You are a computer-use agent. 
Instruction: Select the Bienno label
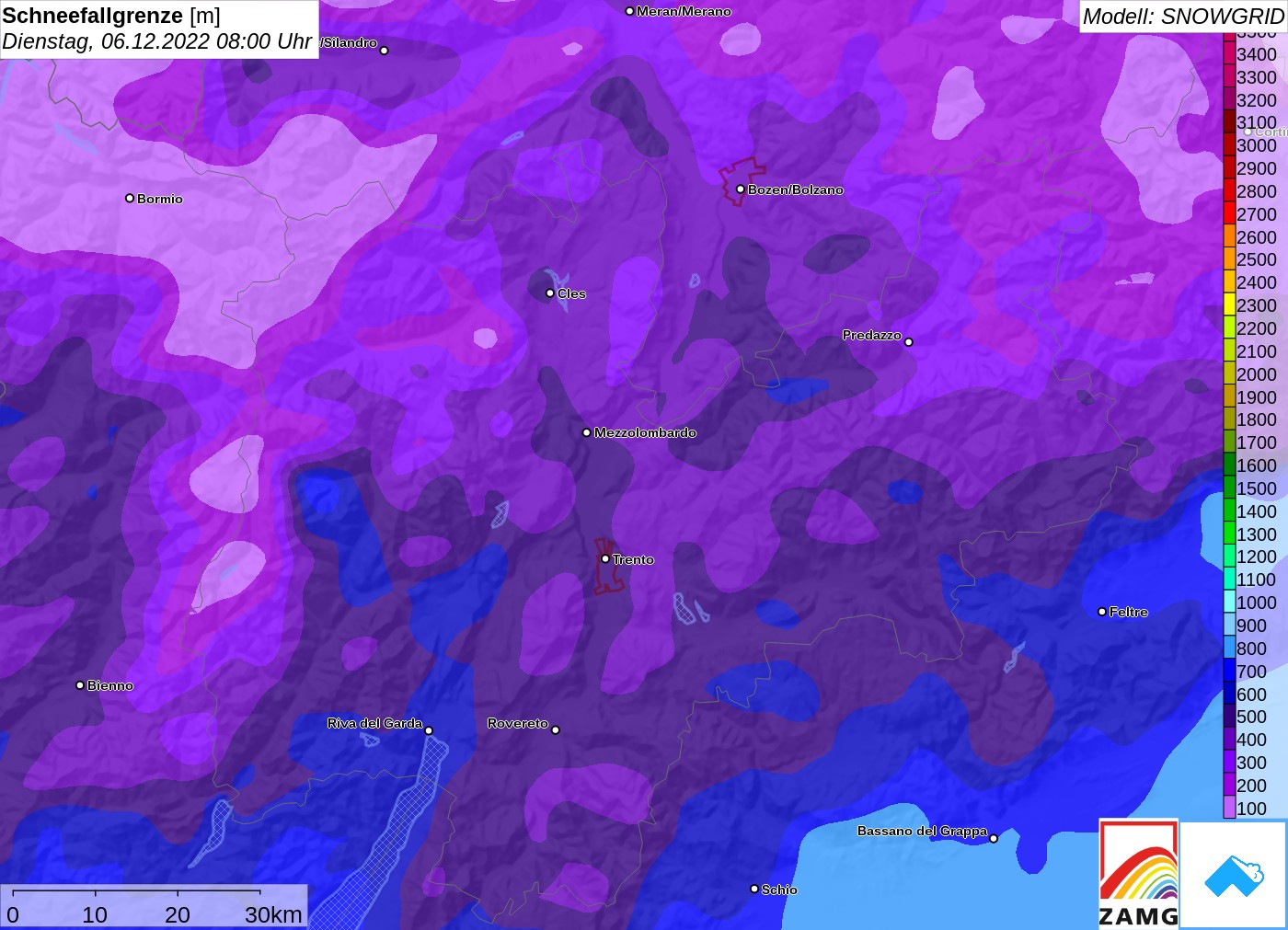click(x=110, y=685)
